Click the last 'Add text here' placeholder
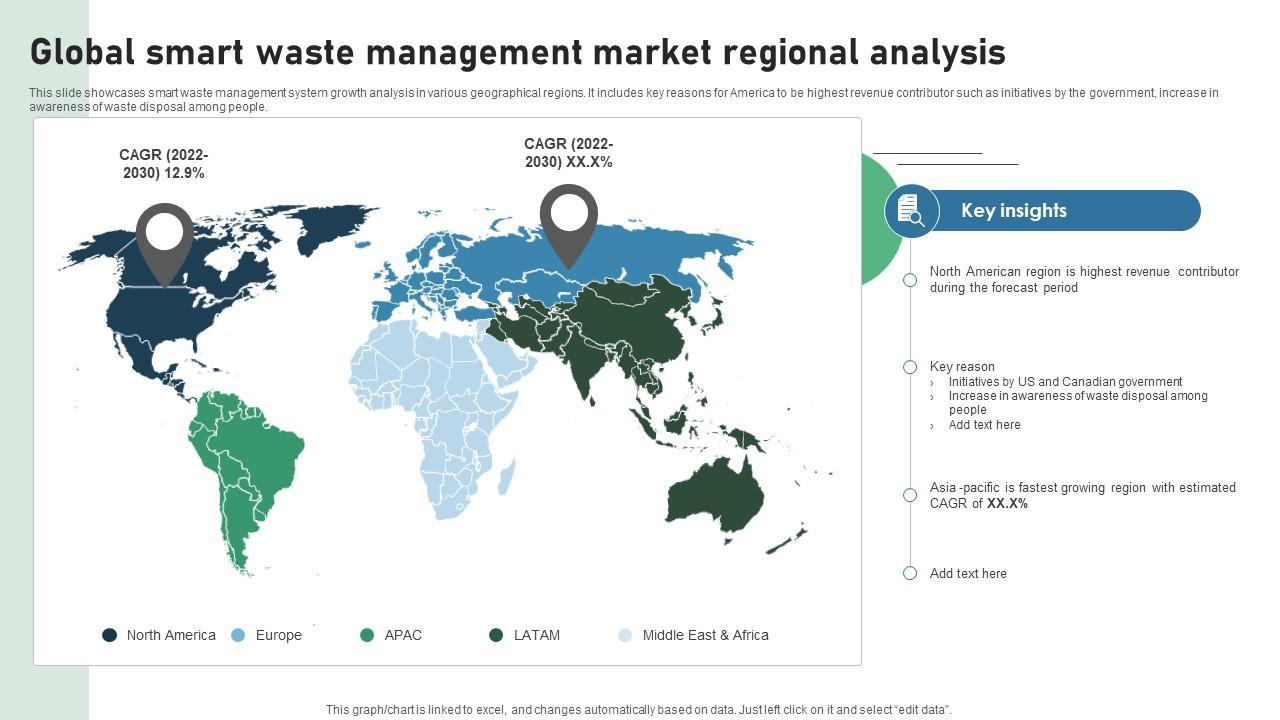 pyautogui.click(x=967, y=574)
